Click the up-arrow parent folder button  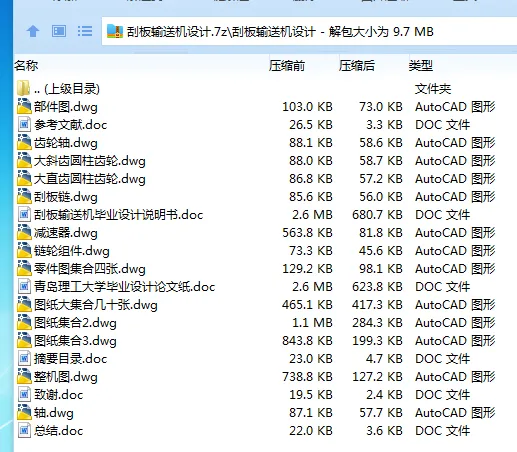click(33, 32)
